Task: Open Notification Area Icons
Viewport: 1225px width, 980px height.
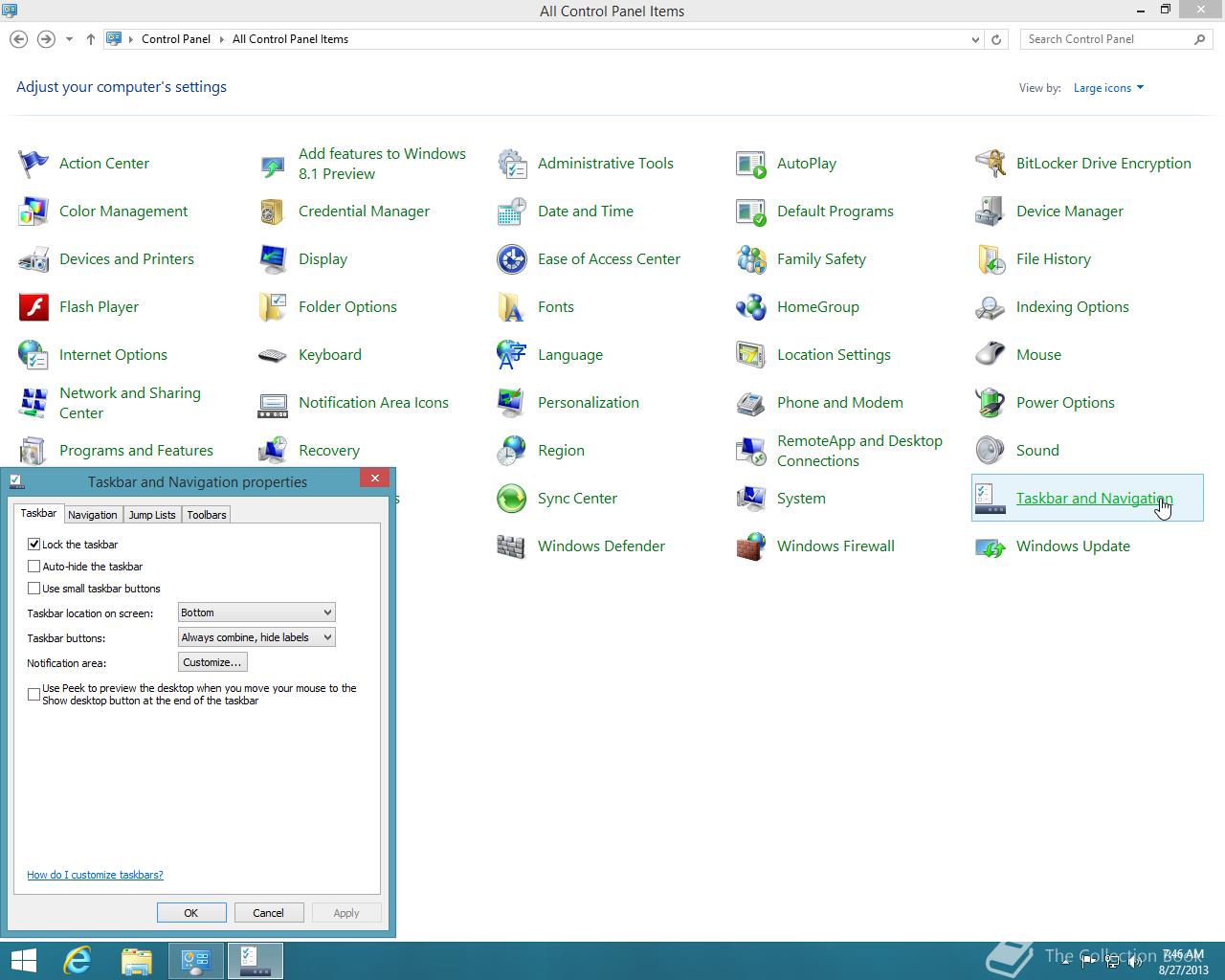Action: tap(373, 403)
